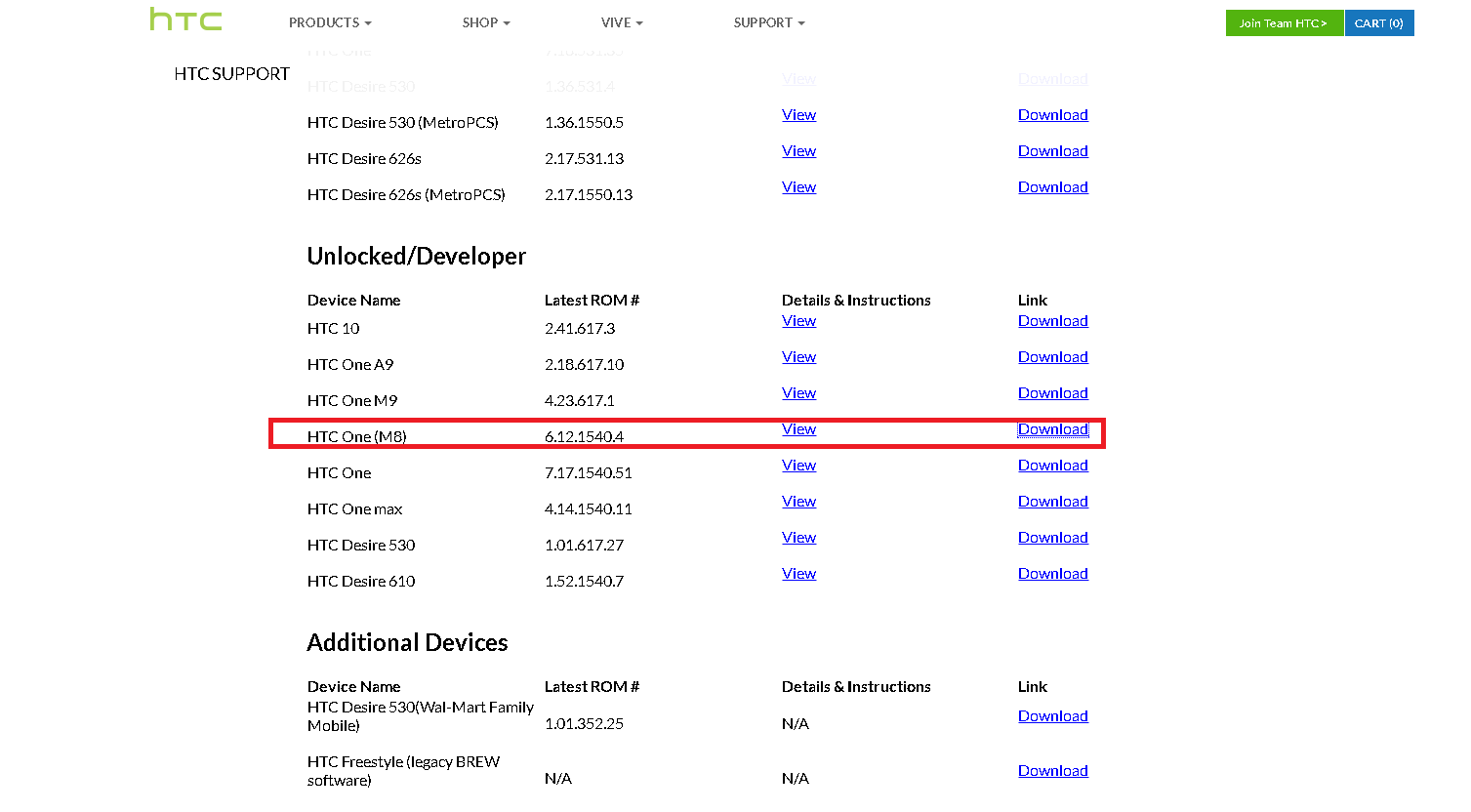Expand the SUPPORT menu

[769, 22]
